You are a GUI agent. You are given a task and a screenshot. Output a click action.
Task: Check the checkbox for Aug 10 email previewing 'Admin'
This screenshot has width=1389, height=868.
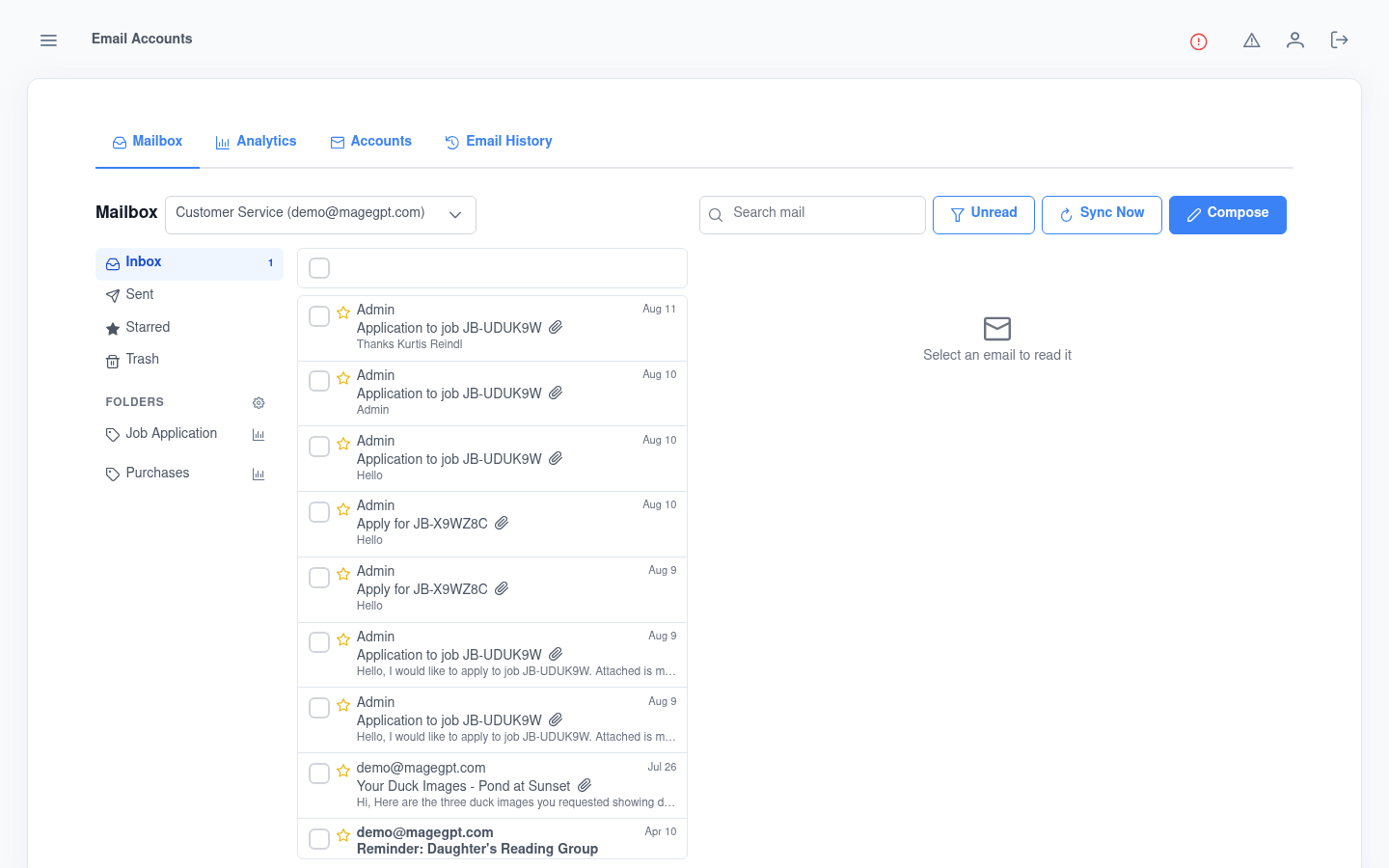319,381
